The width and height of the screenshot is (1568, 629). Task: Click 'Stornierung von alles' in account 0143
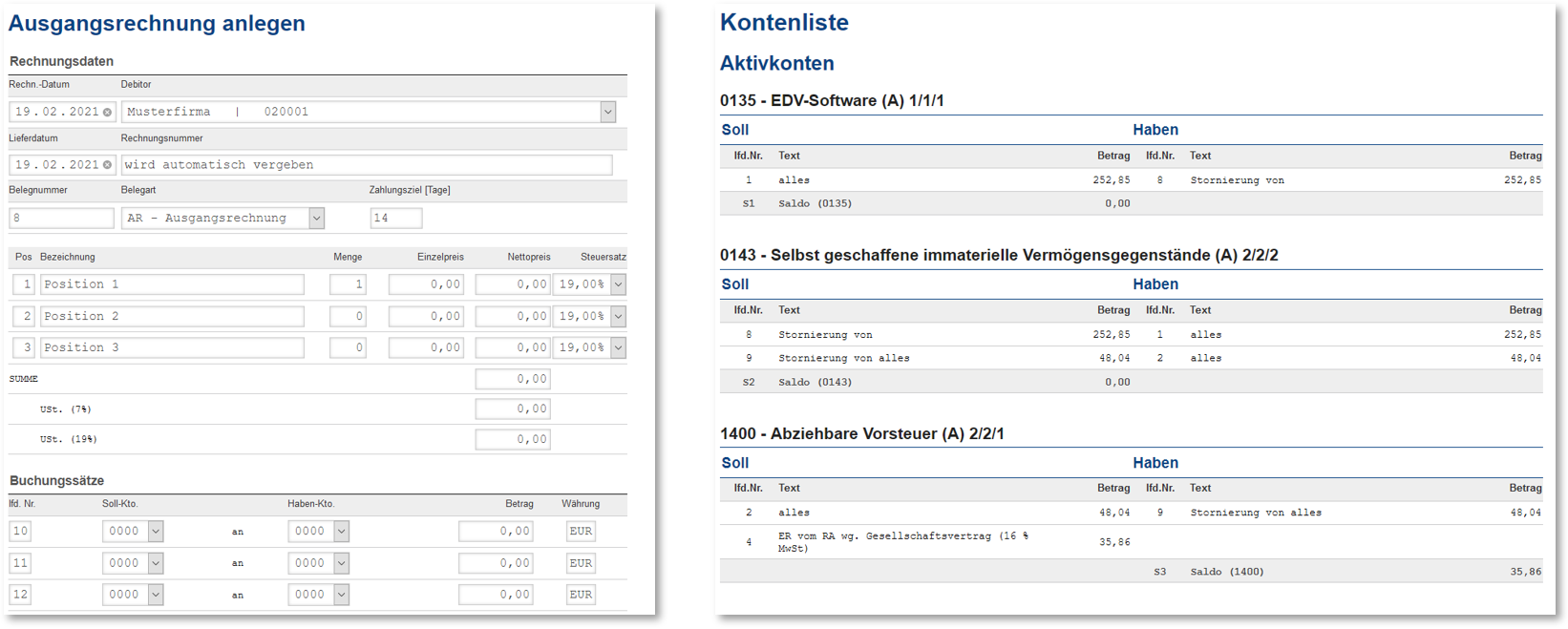(843, 358)
